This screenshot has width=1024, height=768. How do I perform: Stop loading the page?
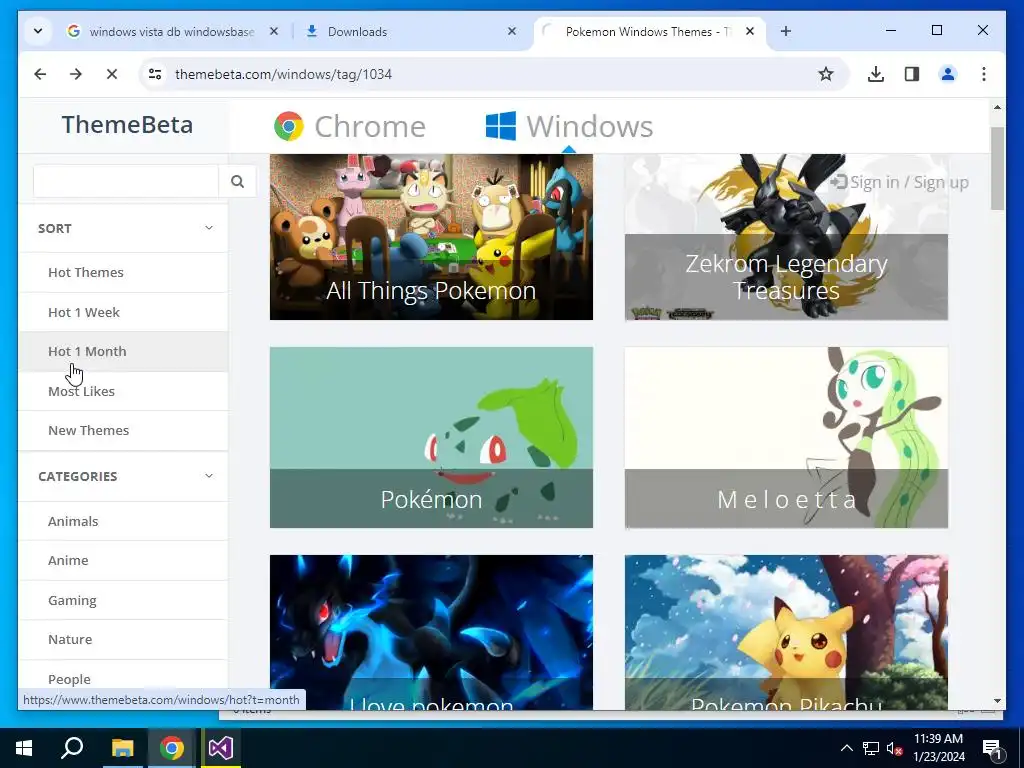(112, 74)
